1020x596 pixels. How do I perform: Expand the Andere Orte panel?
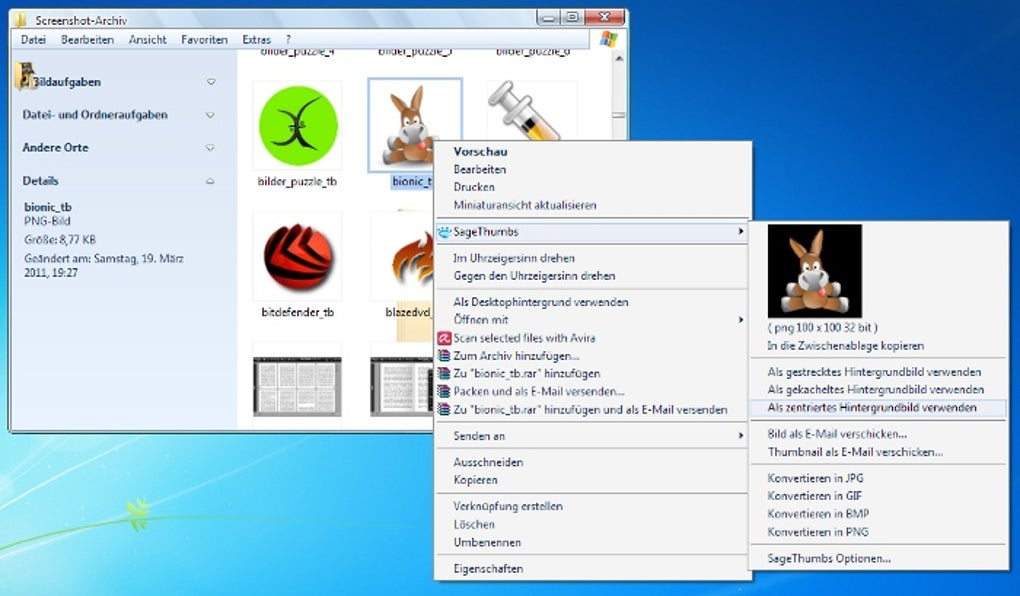[209, 148]
